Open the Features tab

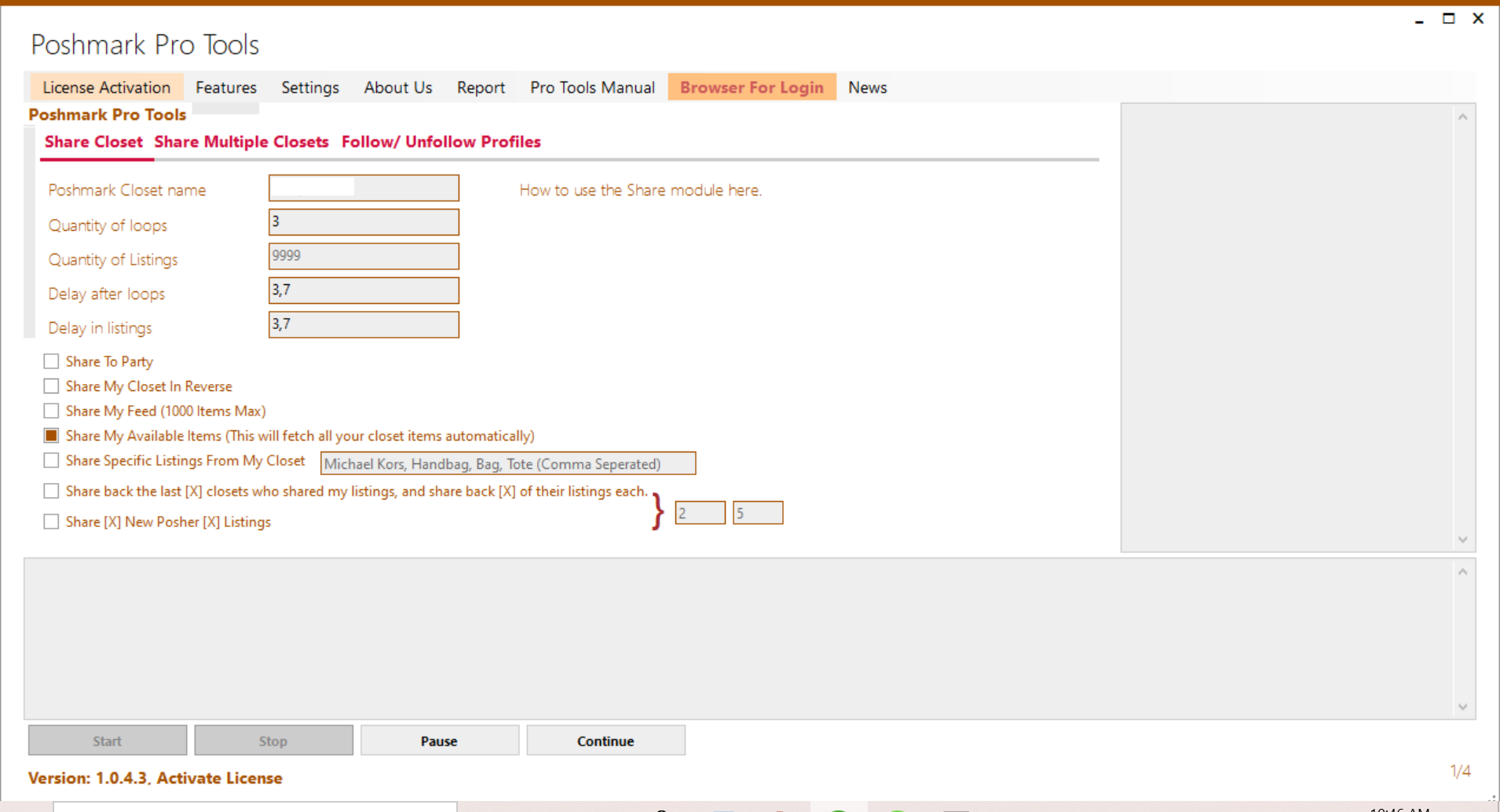pos(226,87)
